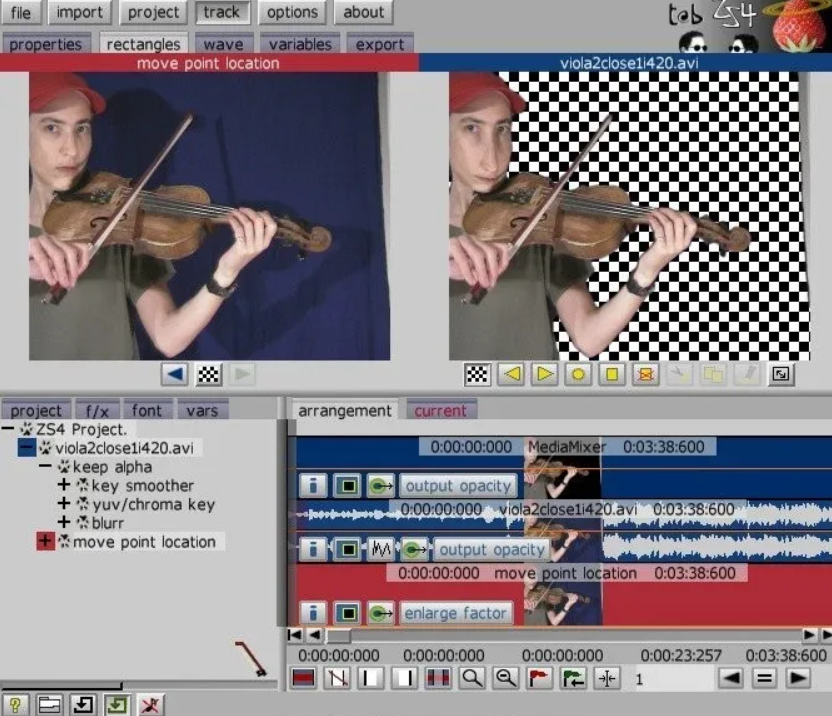Click the yellow circle button under output preview
This screenshot has height=716, width=832.
pyautogui.click(x=578, y=374)
